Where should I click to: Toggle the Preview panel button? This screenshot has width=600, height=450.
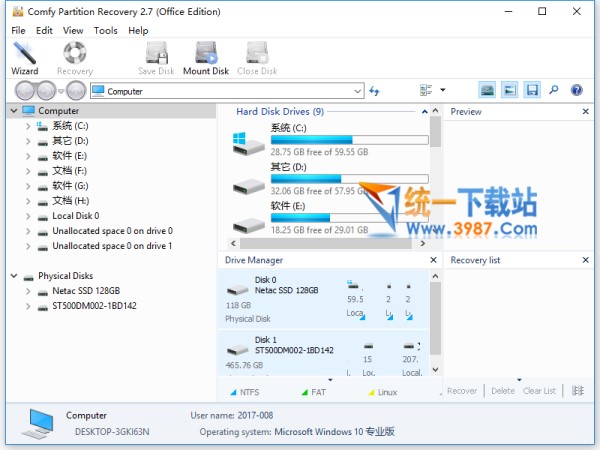(x=510, y=90)
